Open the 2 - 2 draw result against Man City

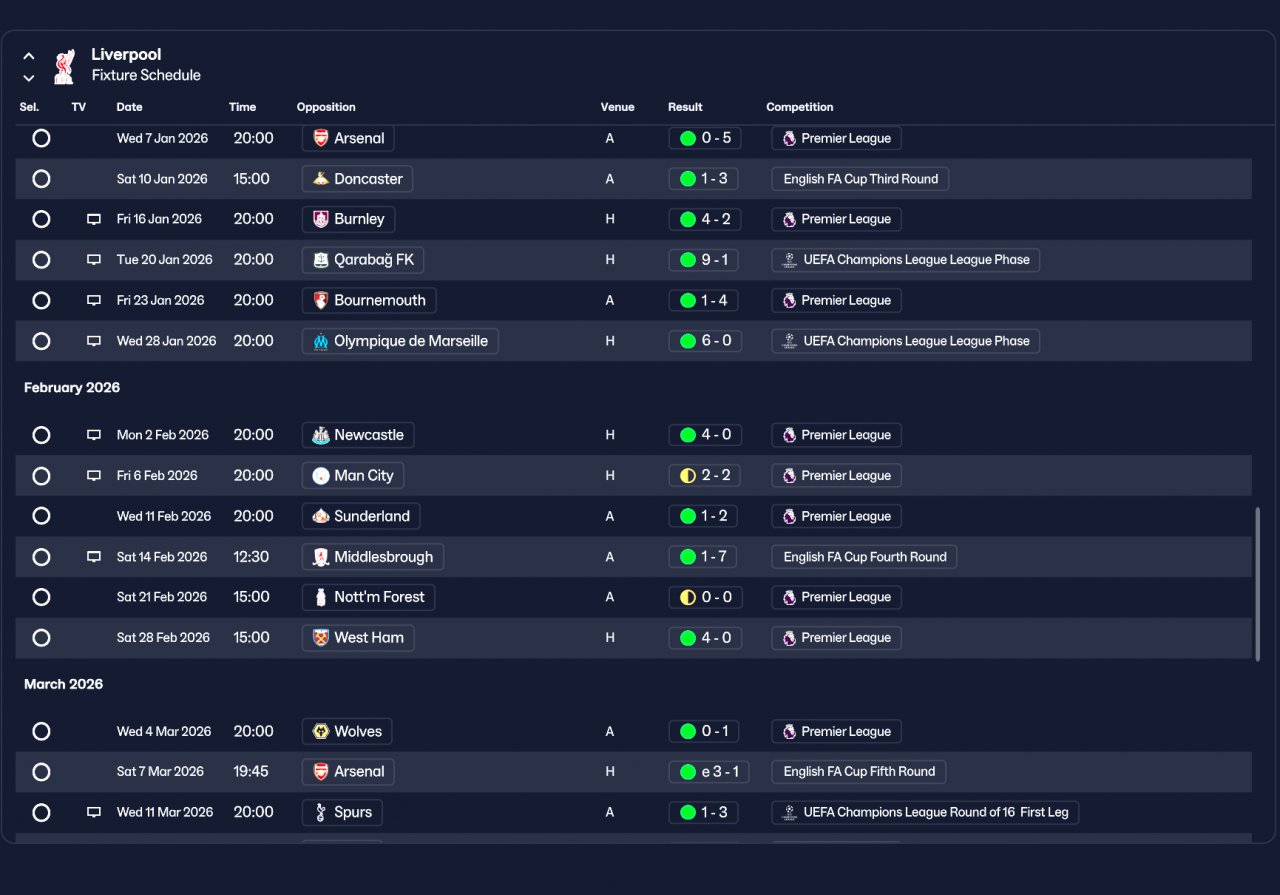tap(705, 476)
